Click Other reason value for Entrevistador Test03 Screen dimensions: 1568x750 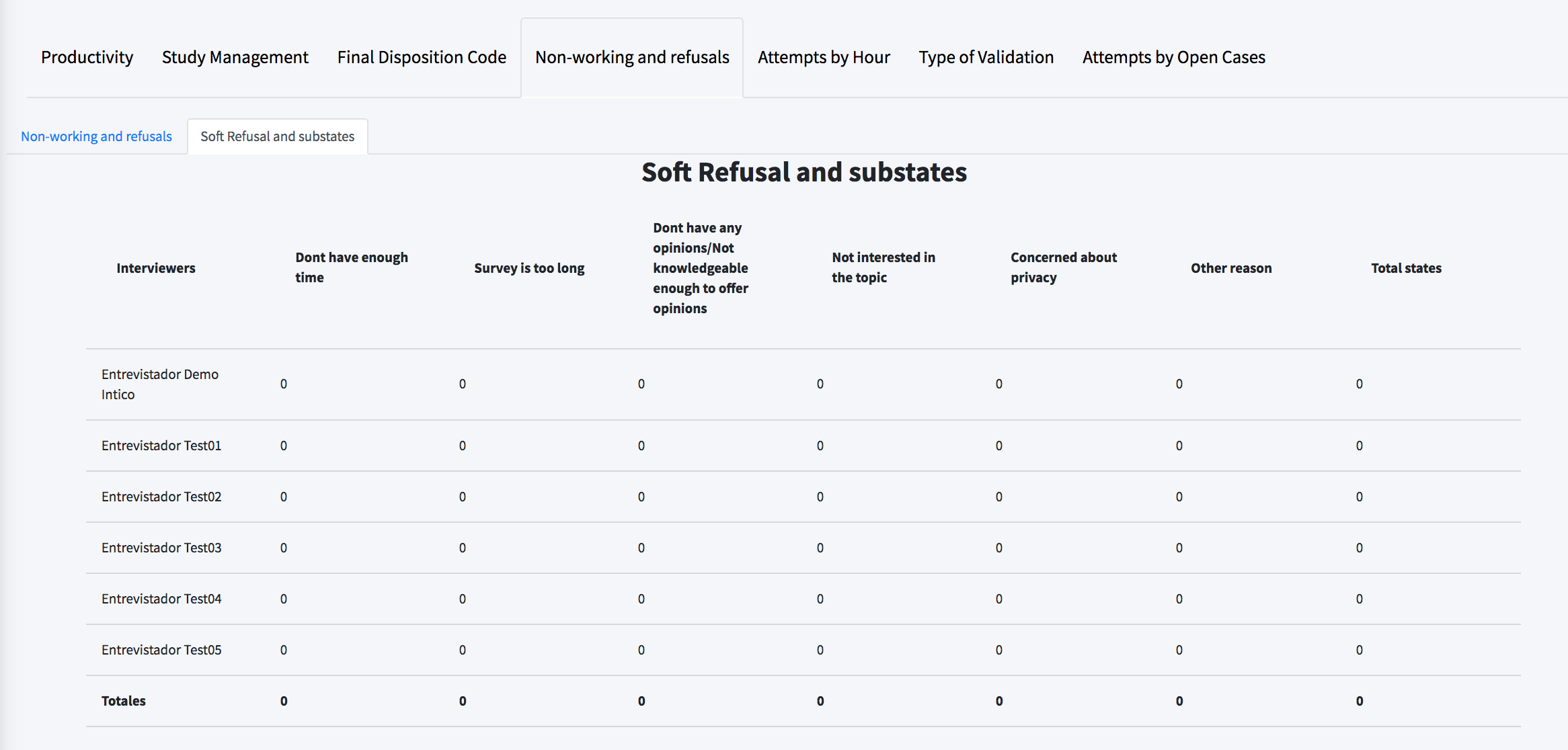pyautogui.click(x=1179, y=548)
